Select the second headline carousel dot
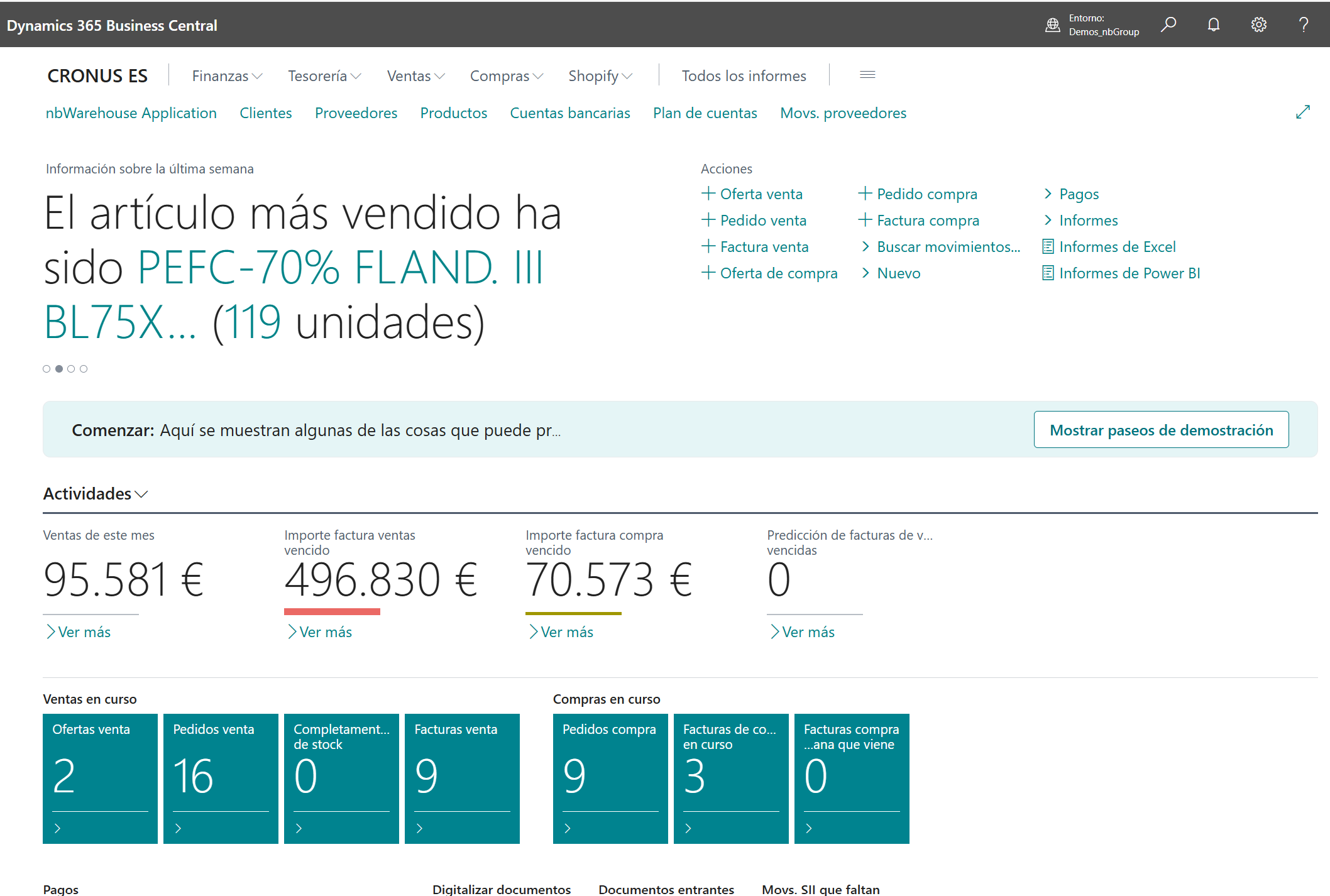Viewport: 1330px width, 896px height. [59, 369]
